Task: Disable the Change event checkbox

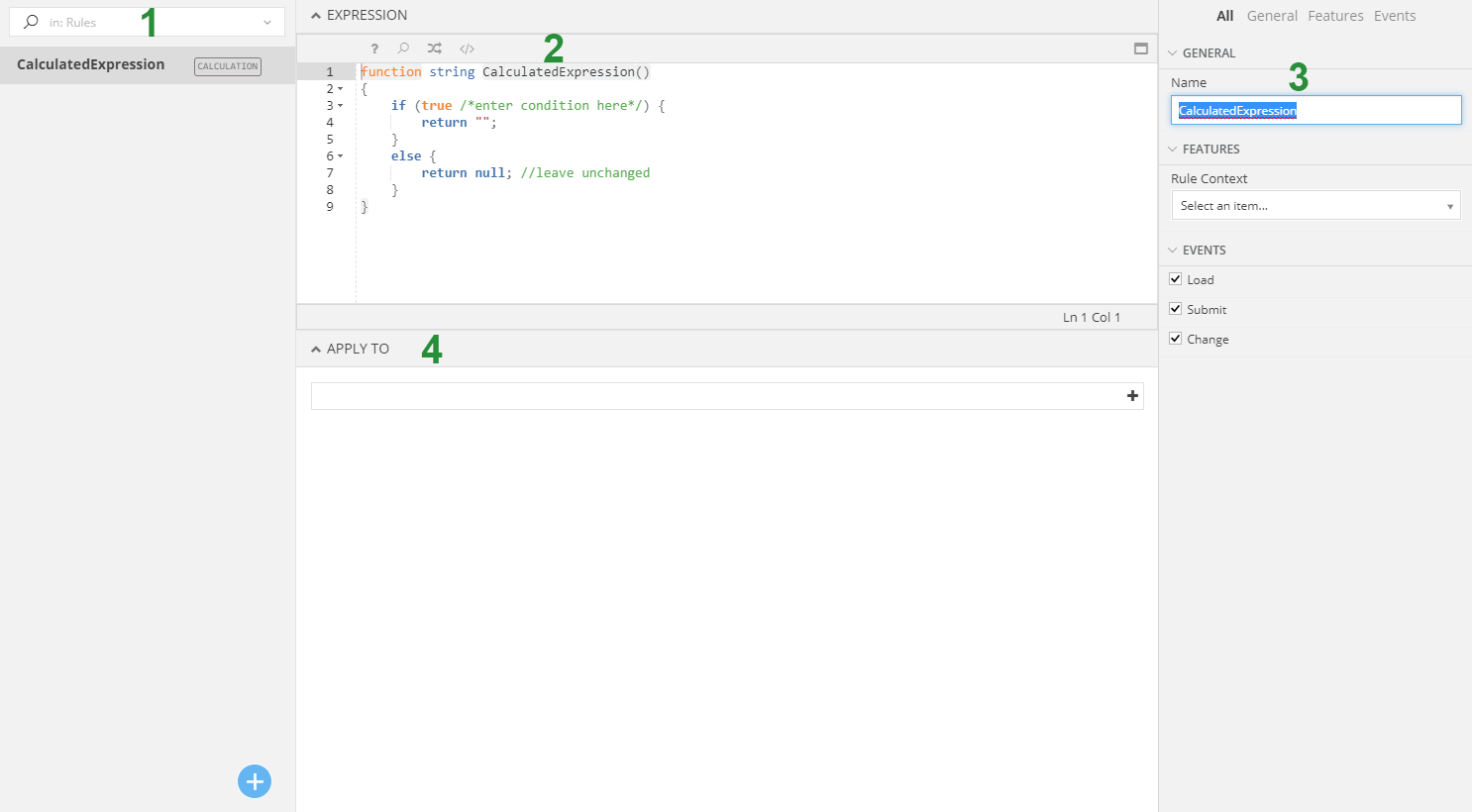Action: click(x=1176, y=339)
